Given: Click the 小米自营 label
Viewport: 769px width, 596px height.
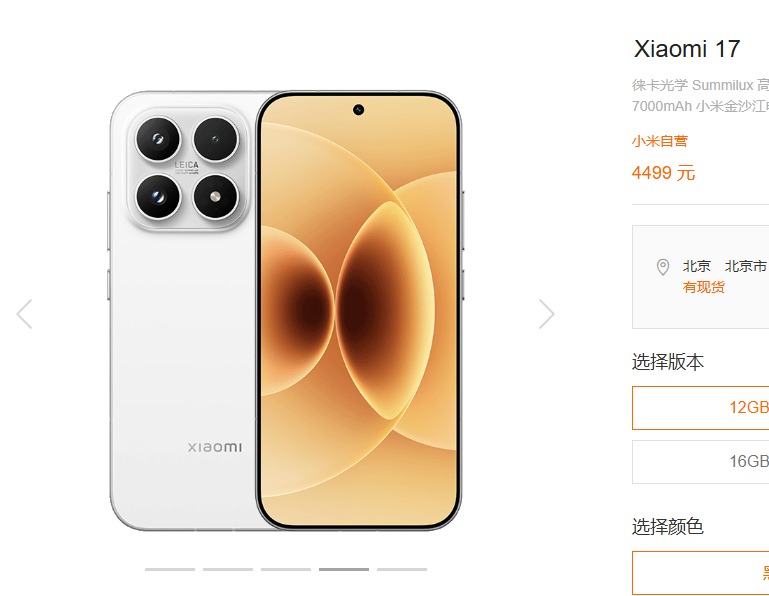Looking at the screenshot, I should (660, 141).
